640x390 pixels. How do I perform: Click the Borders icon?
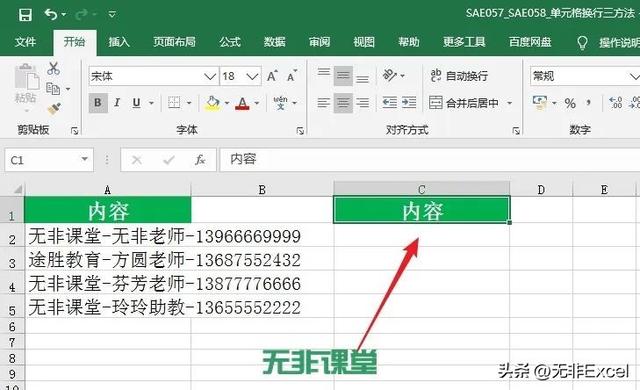click(174, 103)
